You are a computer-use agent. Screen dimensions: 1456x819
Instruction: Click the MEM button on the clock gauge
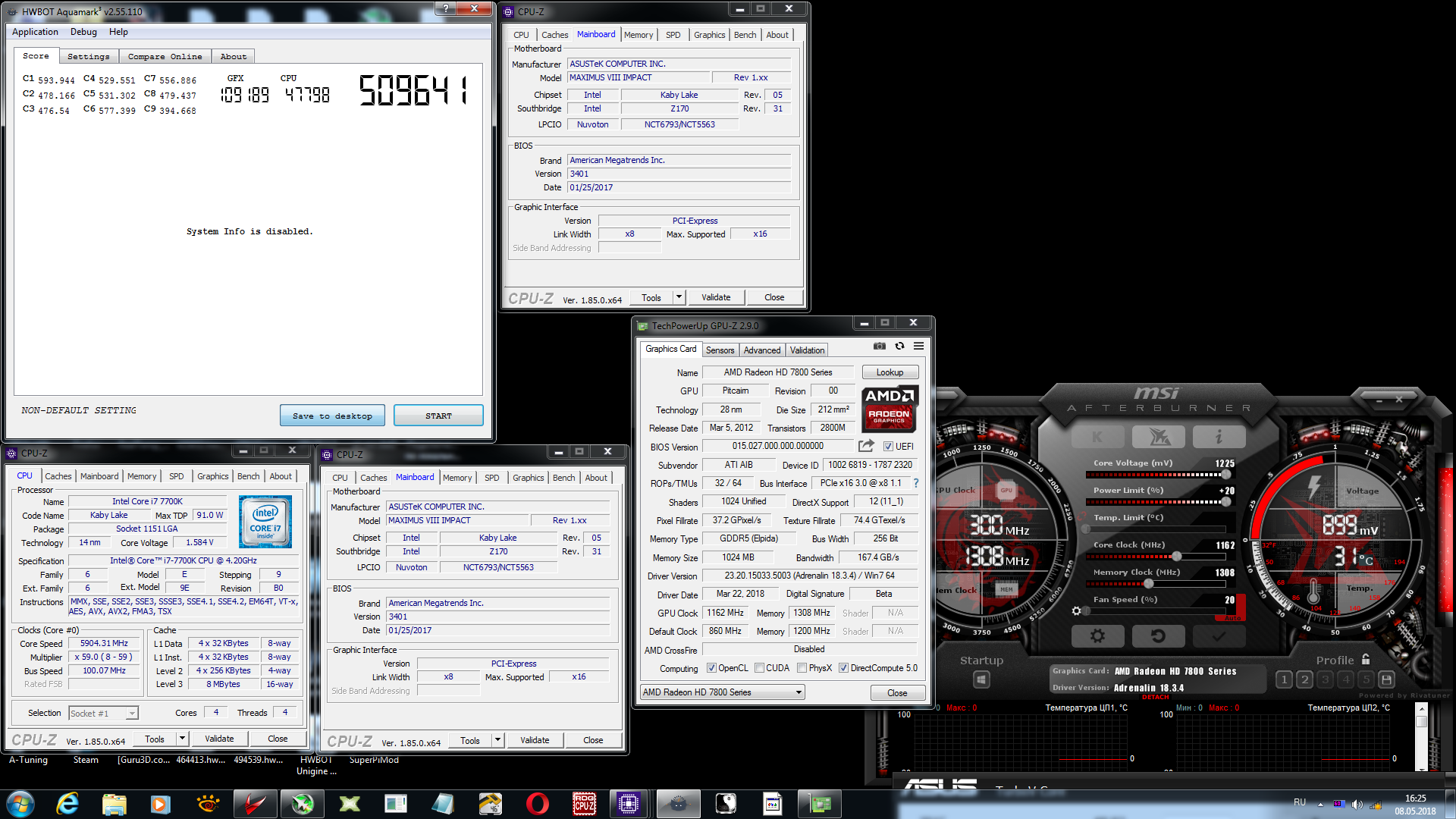[1006, 588]
